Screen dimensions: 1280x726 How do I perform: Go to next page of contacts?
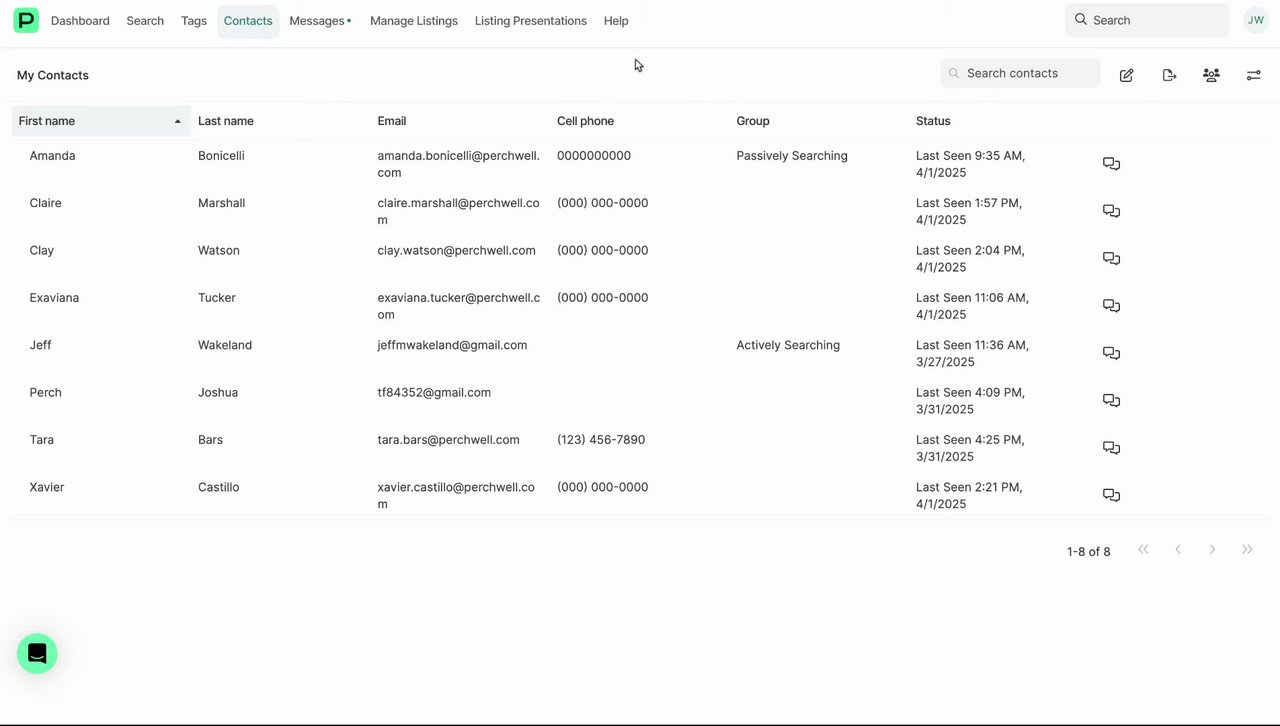click(1212, 550)
